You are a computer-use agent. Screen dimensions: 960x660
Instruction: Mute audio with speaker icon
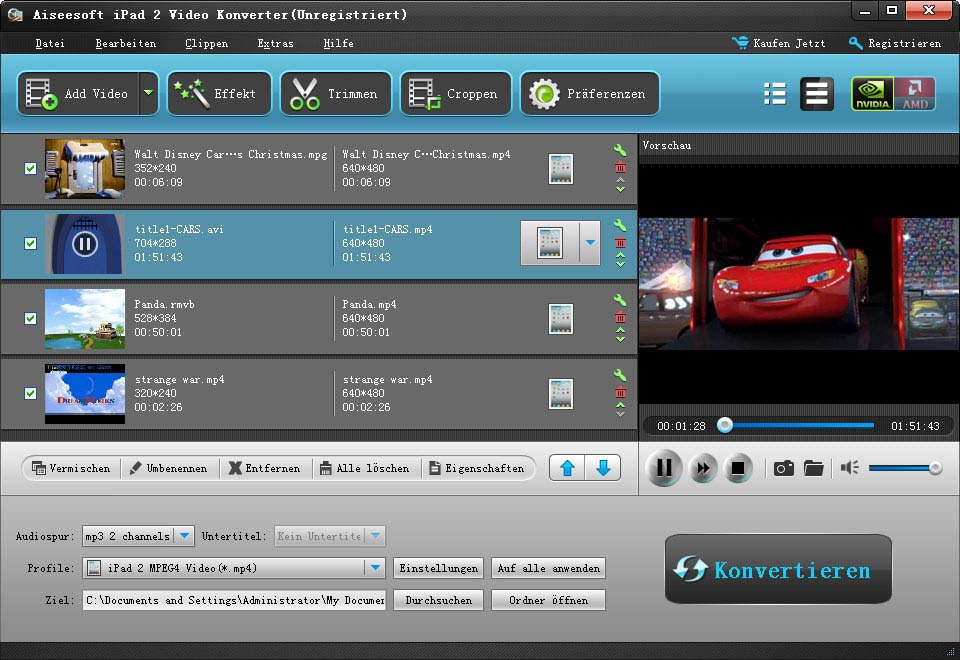[x=850, y=468]
